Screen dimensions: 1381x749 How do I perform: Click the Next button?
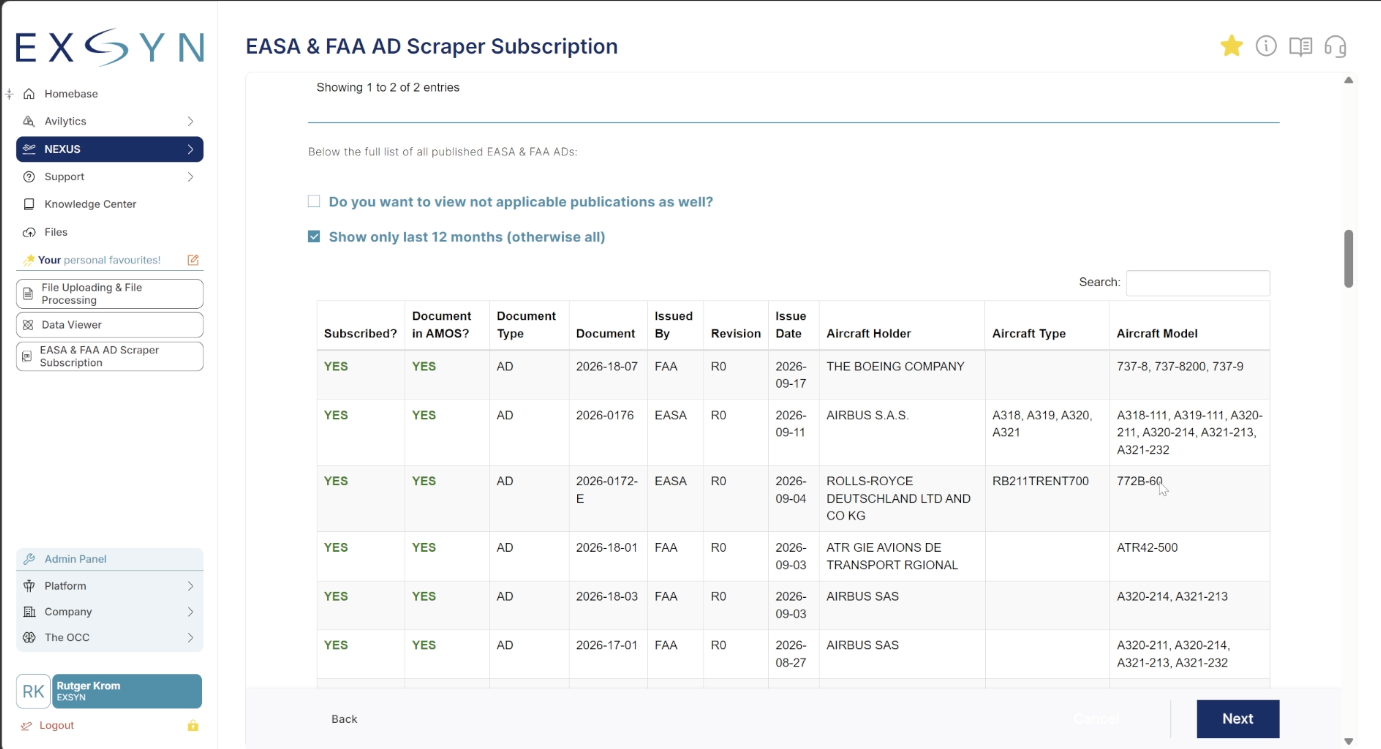pos(1238,719)
